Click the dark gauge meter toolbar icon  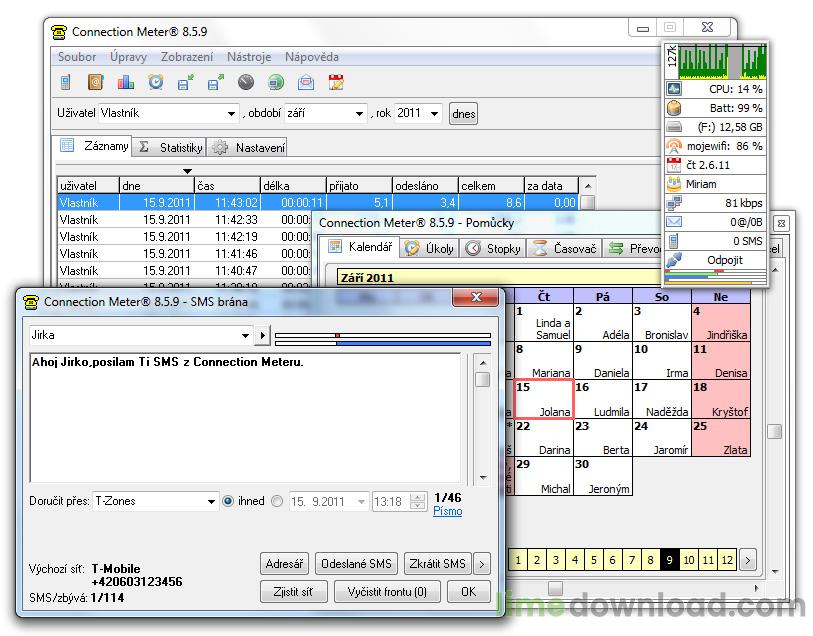[245, 83]
